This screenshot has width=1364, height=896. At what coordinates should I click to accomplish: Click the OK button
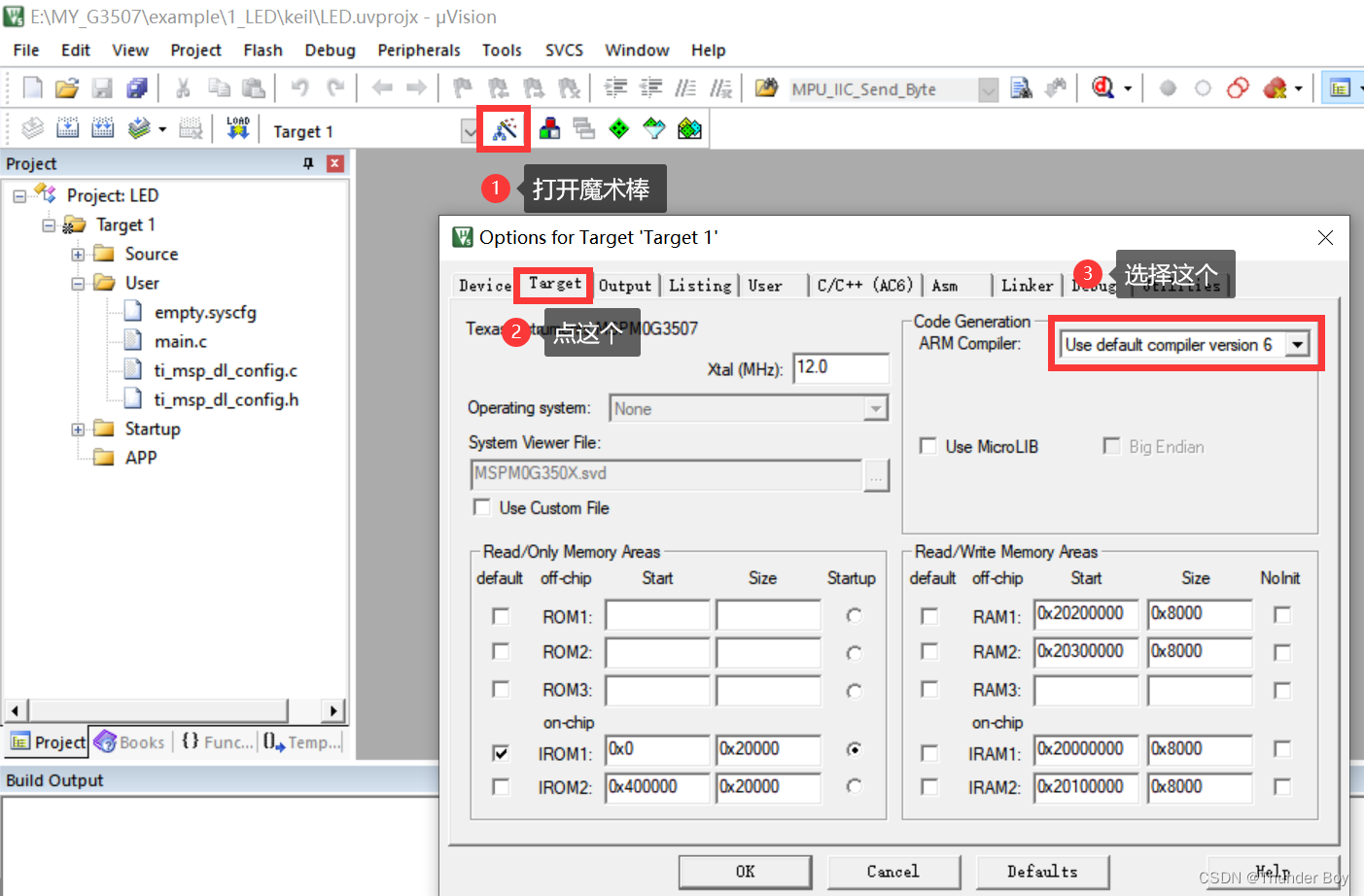pyautogui.click(x=745, y=872)
